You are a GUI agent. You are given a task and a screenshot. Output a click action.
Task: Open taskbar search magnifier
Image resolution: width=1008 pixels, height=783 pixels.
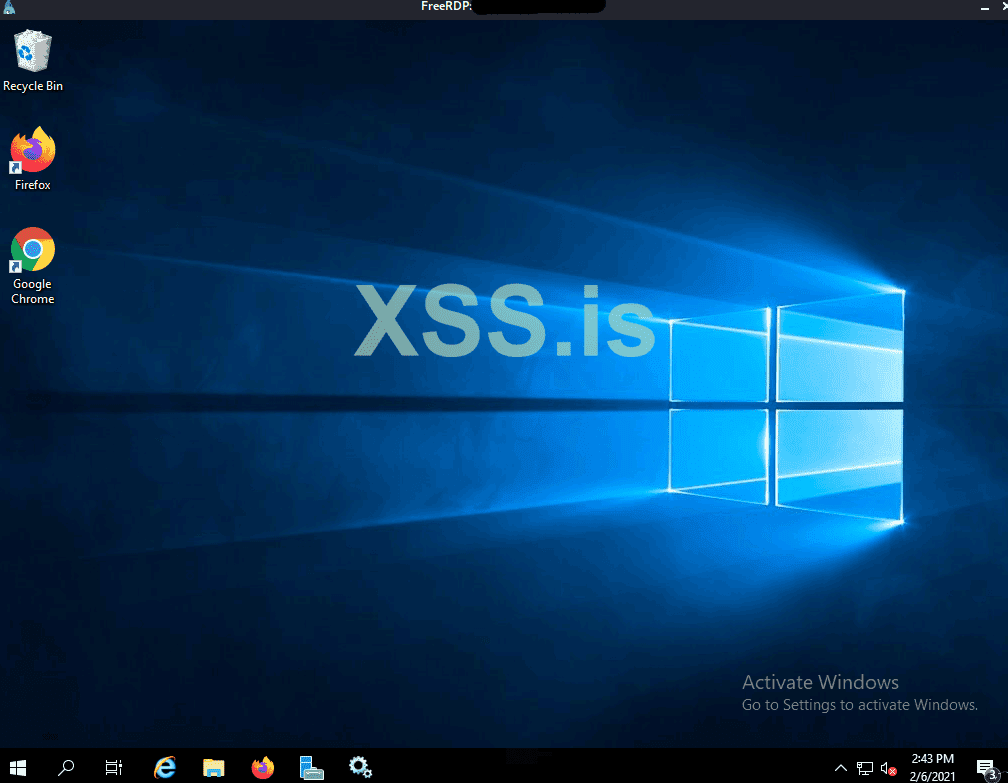[66, 768]
